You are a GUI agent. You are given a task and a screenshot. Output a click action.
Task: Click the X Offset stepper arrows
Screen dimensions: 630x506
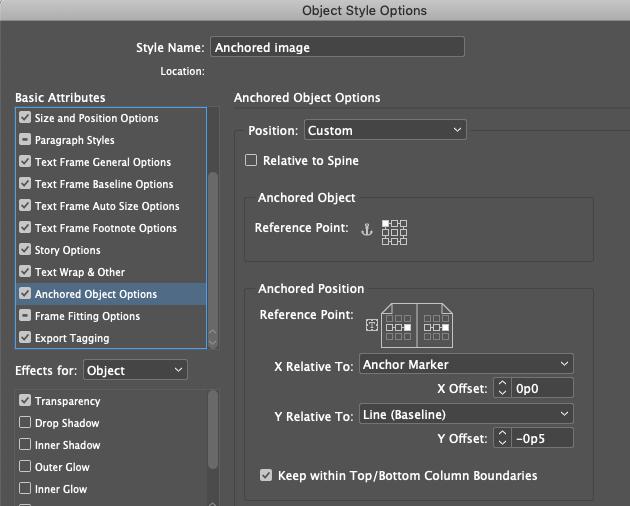[502, 388]
